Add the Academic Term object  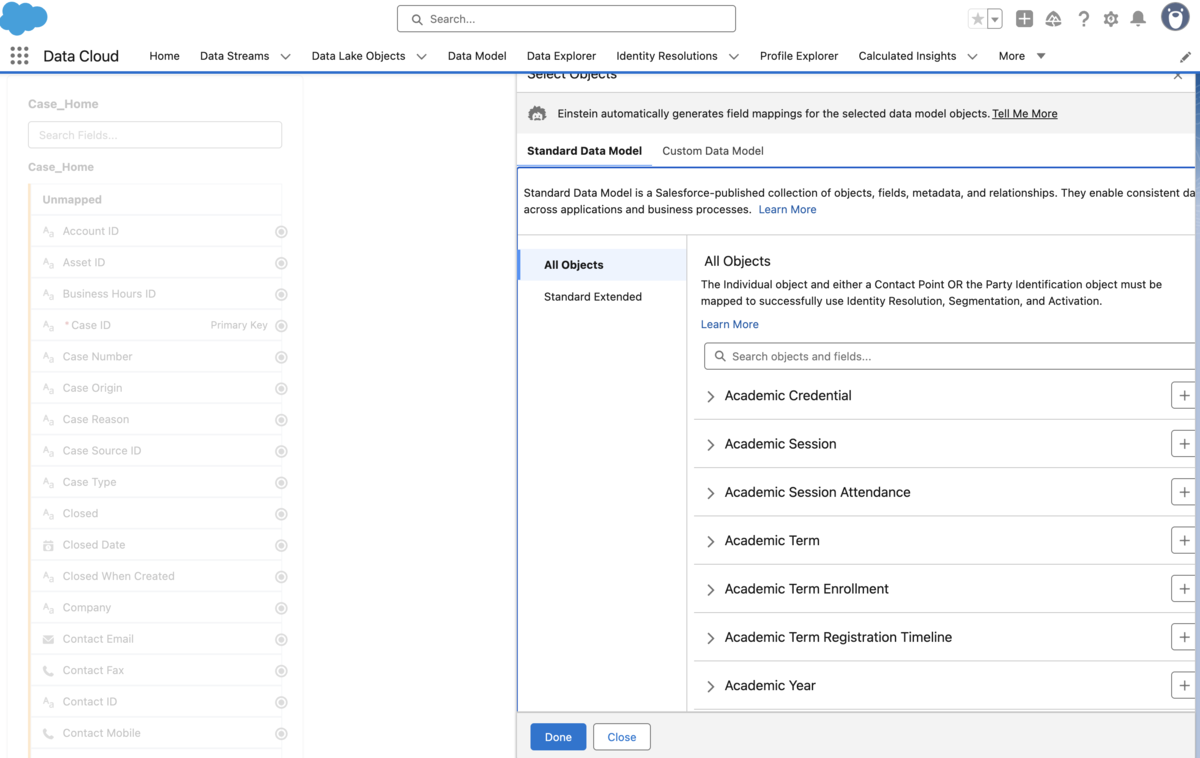[1184, 540]
